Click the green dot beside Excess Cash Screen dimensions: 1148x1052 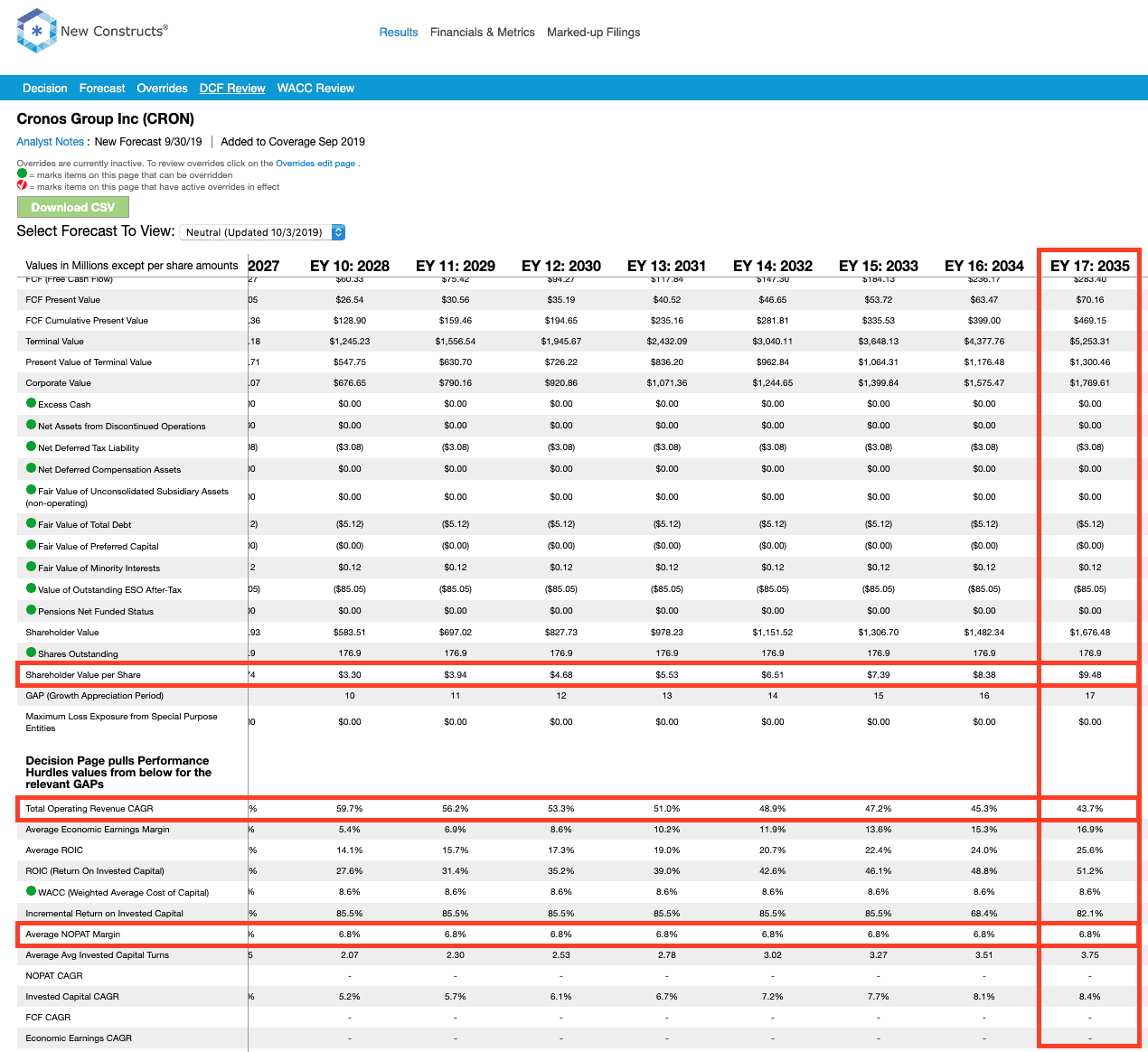31,403
